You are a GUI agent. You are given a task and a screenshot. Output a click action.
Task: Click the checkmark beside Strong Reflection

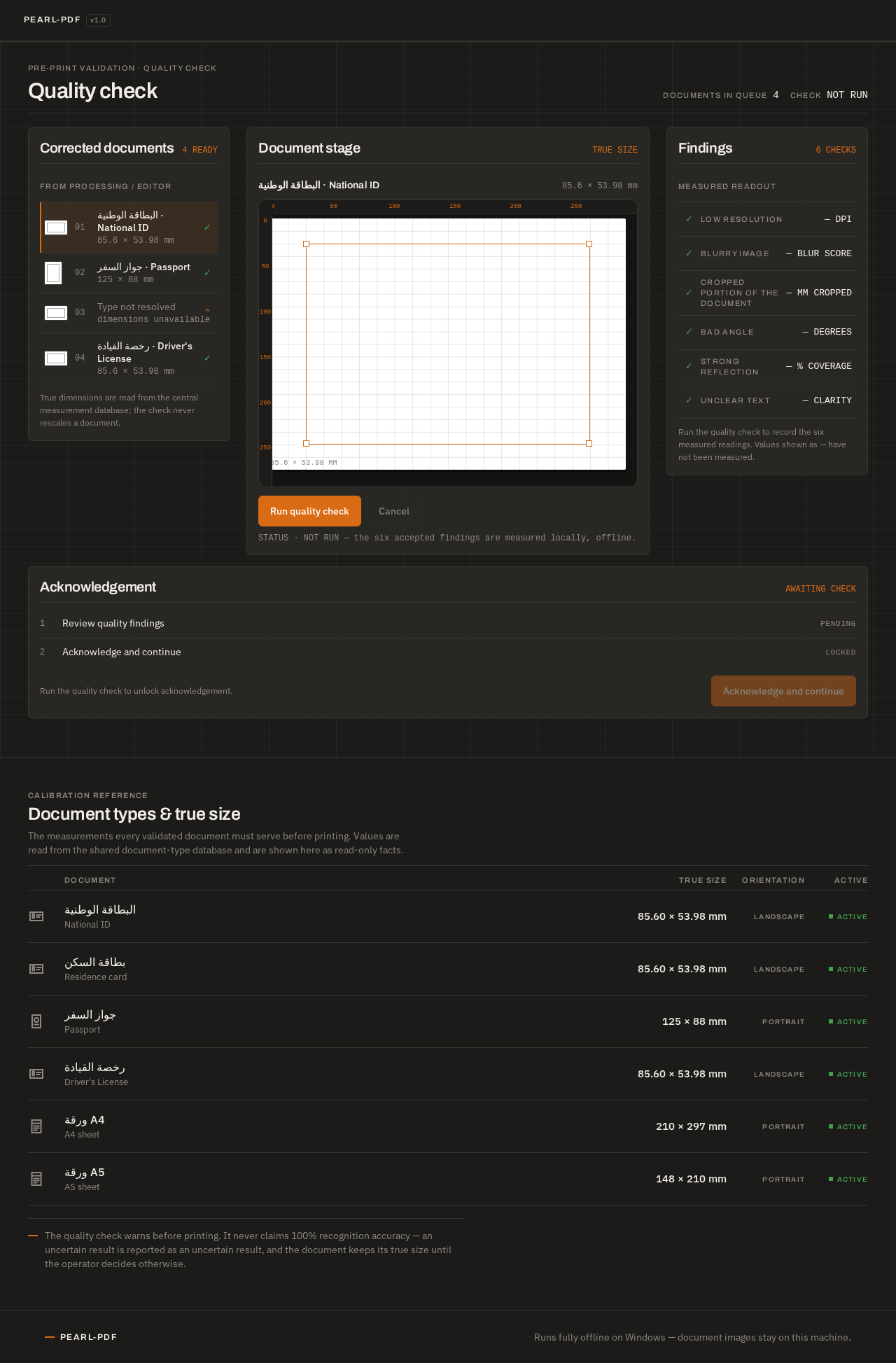tap(689, 366)
